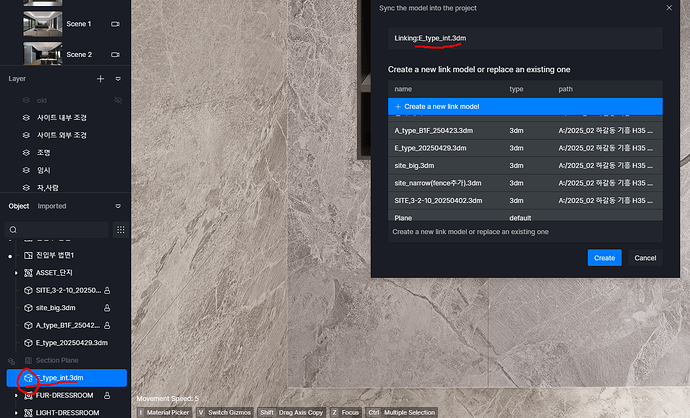Image resolution: width=690 pixels, height=418 pixels.
Task: Select A_type_B1F_25042... object
Action: pyautogui.click(x=68, y=325)
